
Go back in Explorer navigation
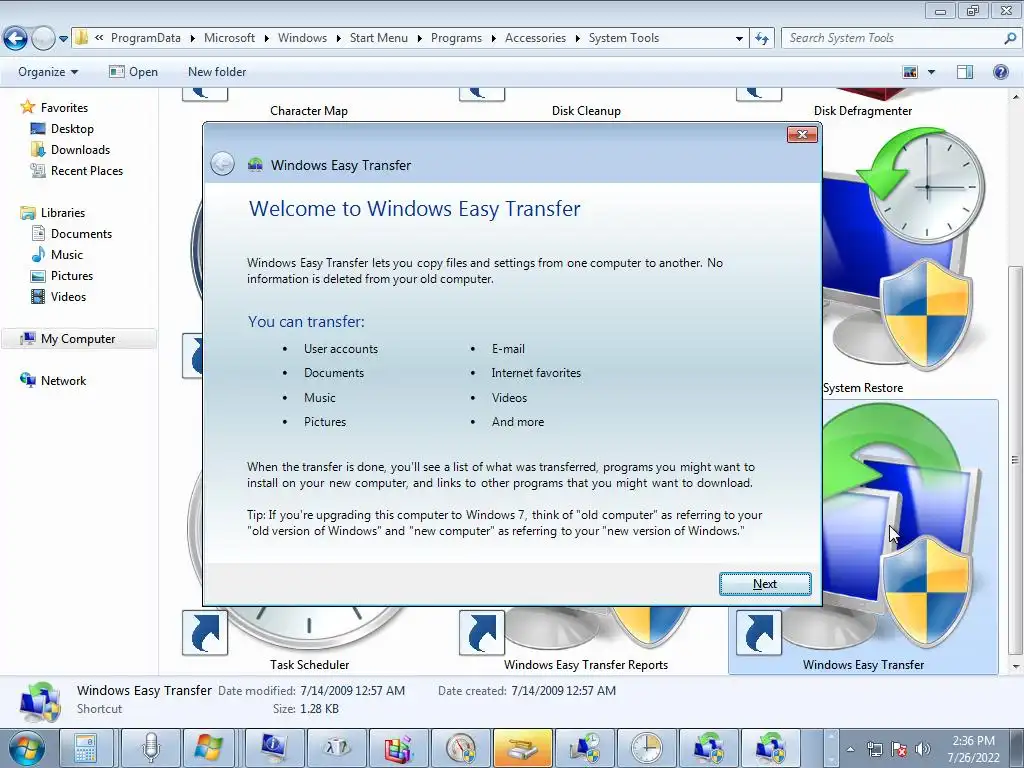click(16, 39)
